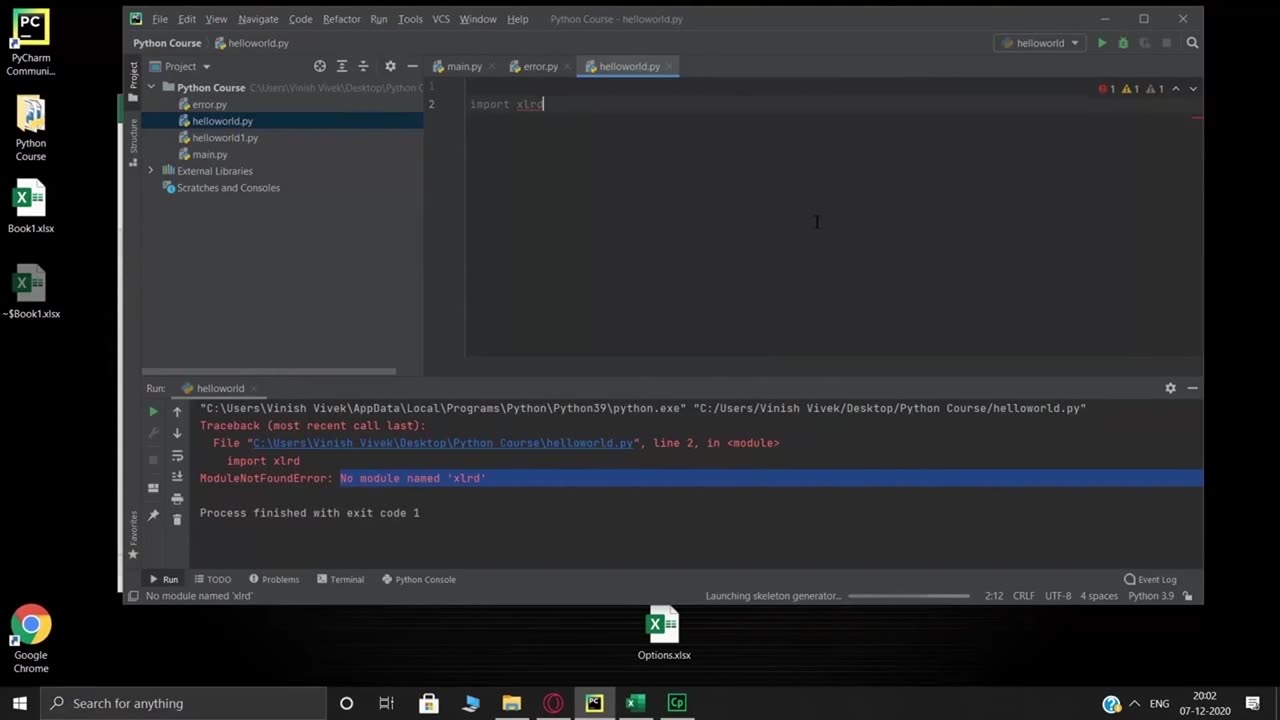Screen dimensions: 1280x720
Task: Open Excel from the Windows taskbar
Action: click(x=635, y=703)
